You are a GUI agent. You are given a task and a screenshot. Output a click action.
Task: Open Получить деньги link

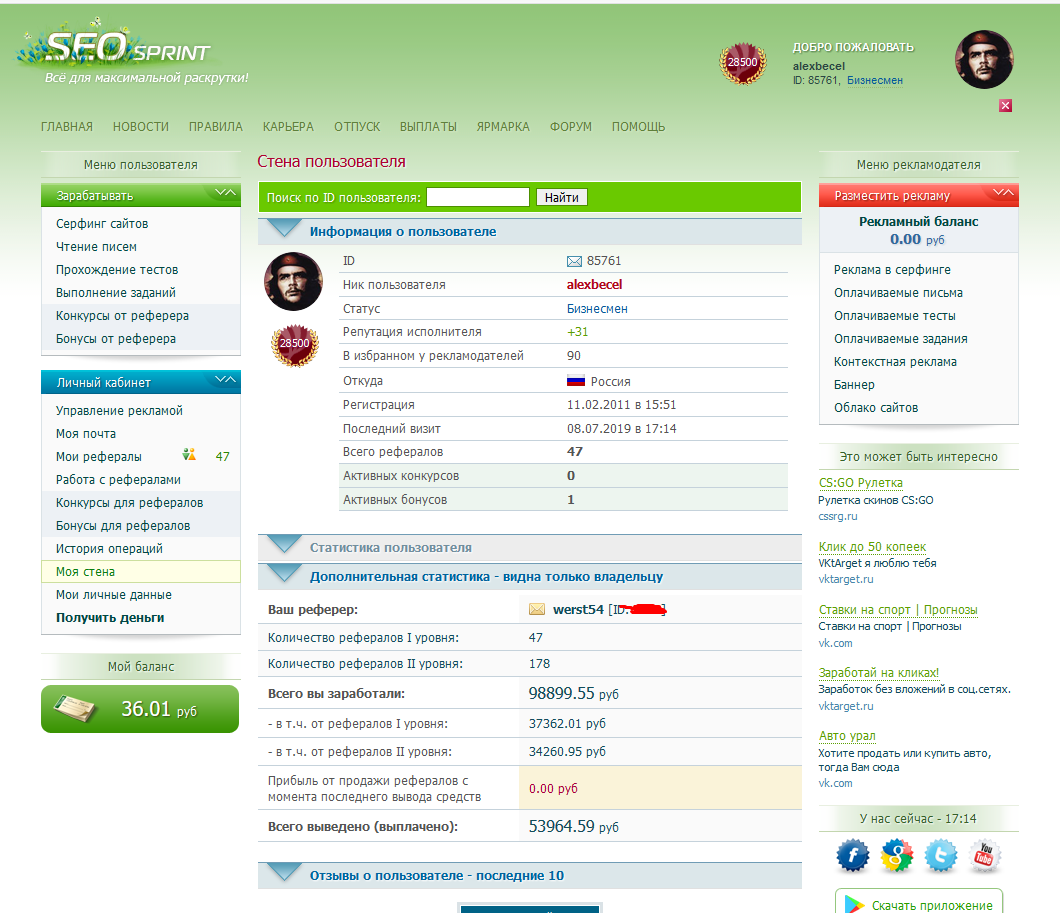pos(110,618)
